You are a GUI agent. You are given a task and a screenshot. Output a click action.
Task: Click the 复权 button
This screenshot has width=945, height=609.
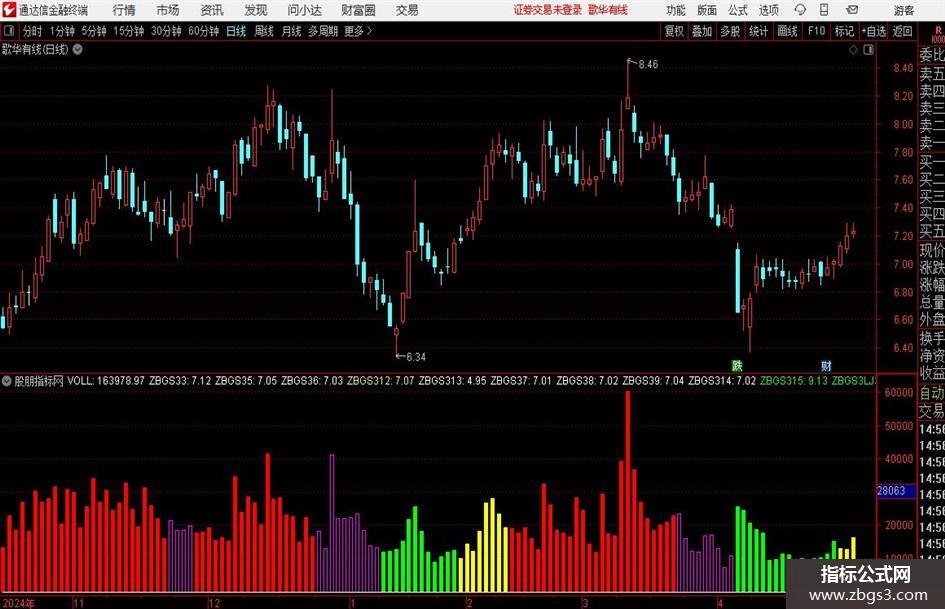(674, 31)
